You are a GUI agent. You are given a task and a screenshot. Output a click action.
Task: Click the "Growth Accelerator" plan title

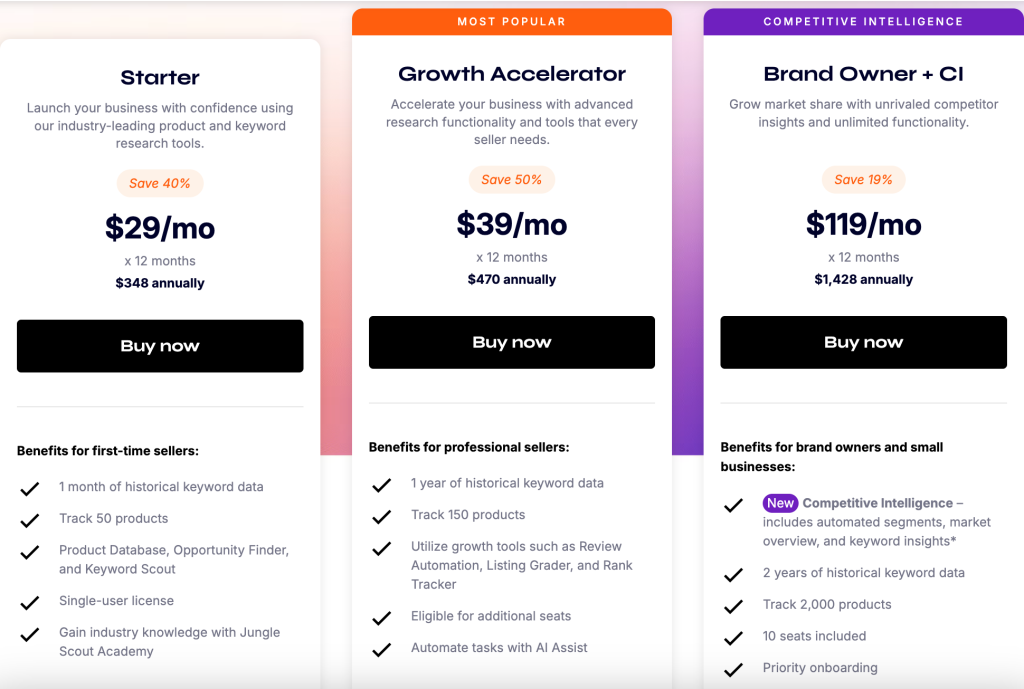512,74
